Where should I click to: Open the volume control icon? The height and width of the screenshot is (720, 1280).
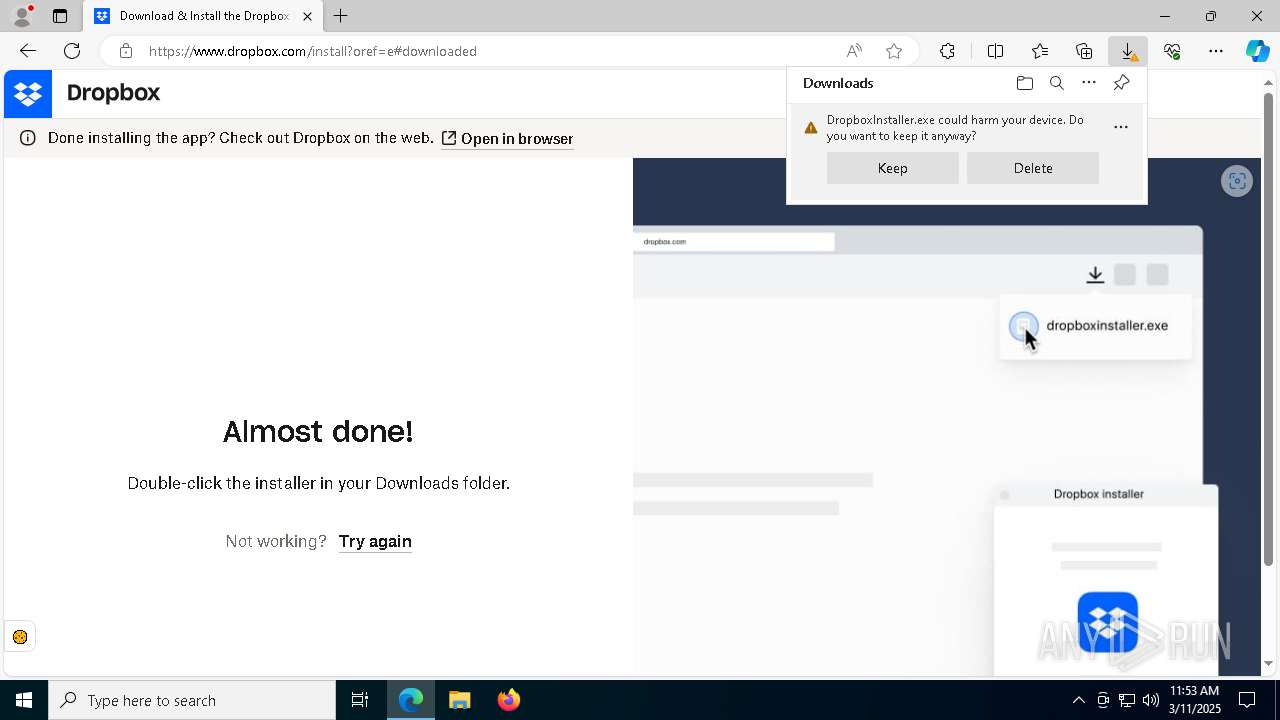tap(1151, 700)
